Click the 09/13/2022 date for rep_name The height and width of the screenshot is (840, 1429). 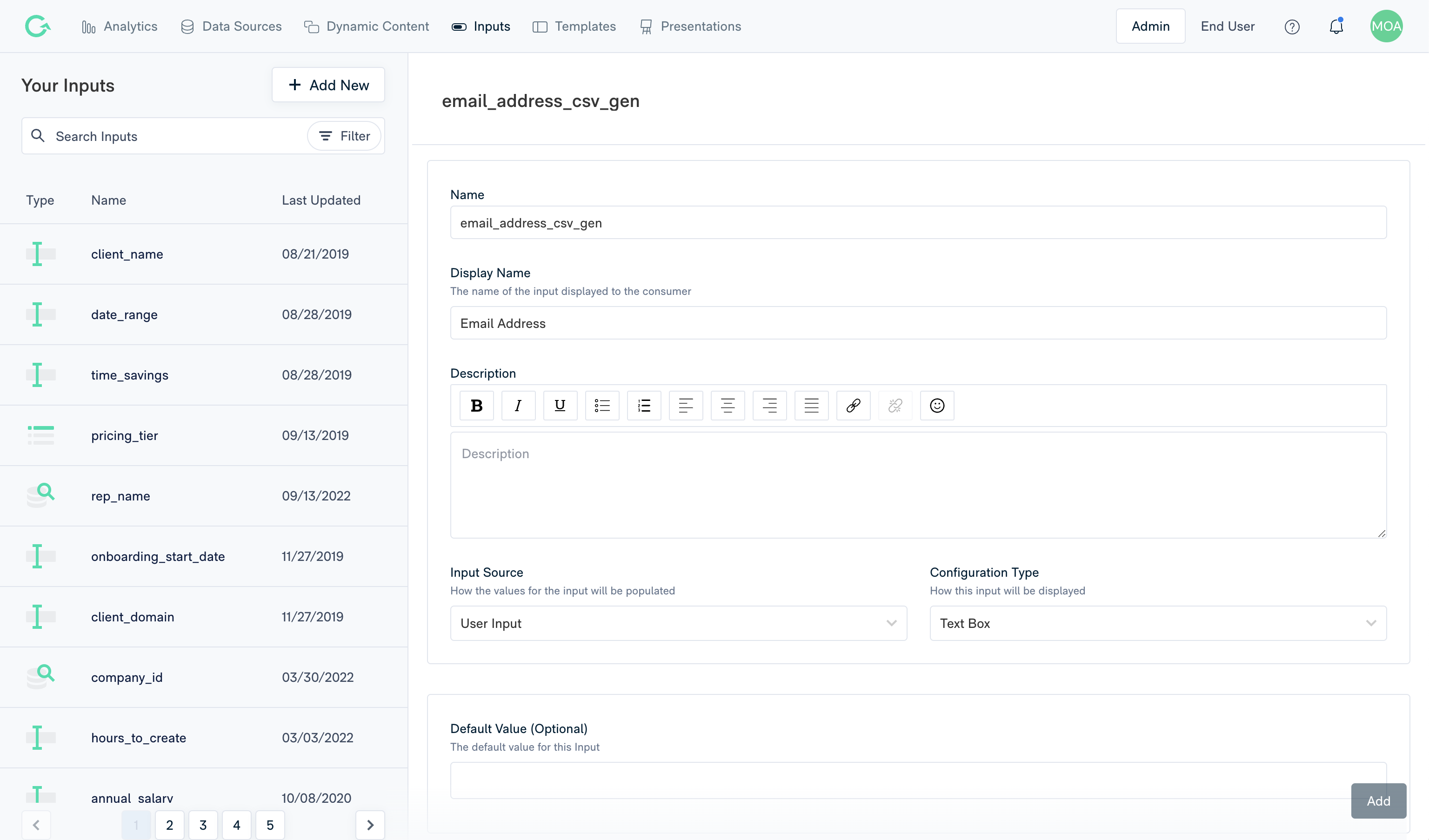coord(316,496)
